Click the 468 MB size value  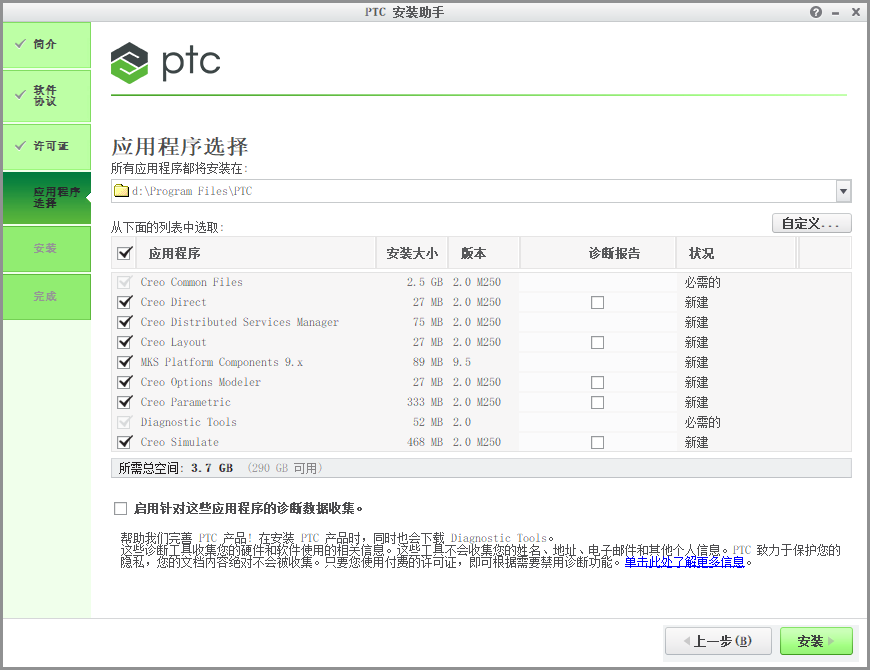coord(425,442)
